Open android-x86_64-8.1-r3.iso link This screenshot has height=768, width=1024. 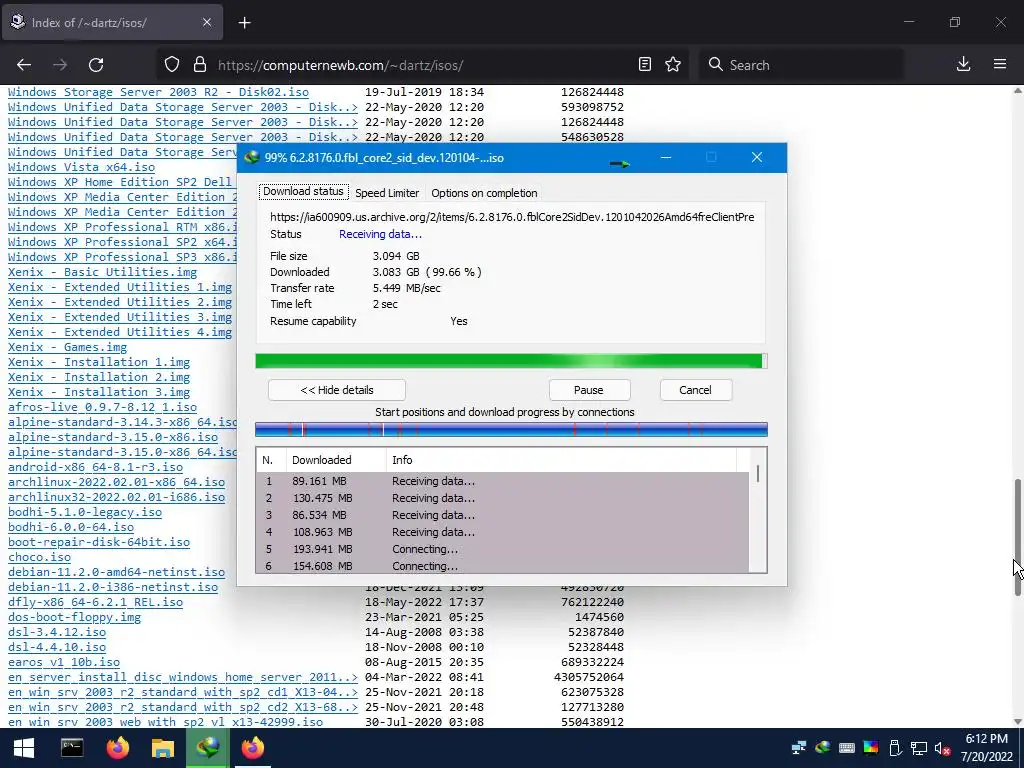(x=95, y=468)
